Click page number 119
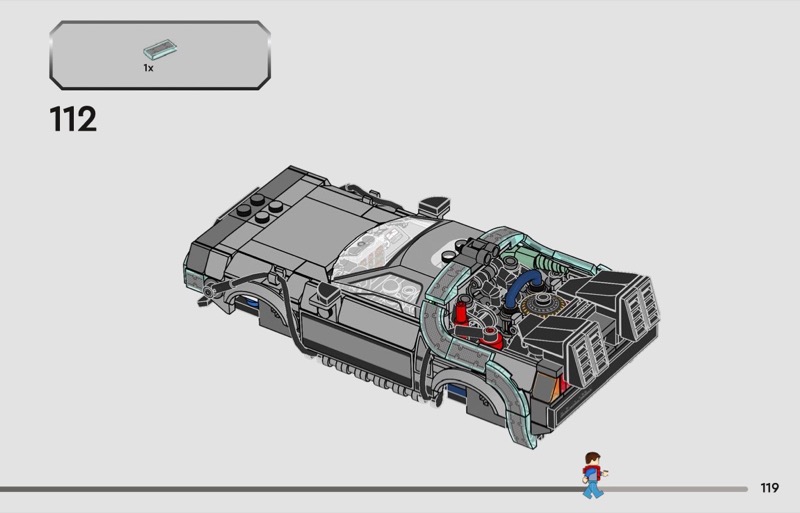Viewport: 800px width, 513px height. pyautogui.click(x=768, y=488)
